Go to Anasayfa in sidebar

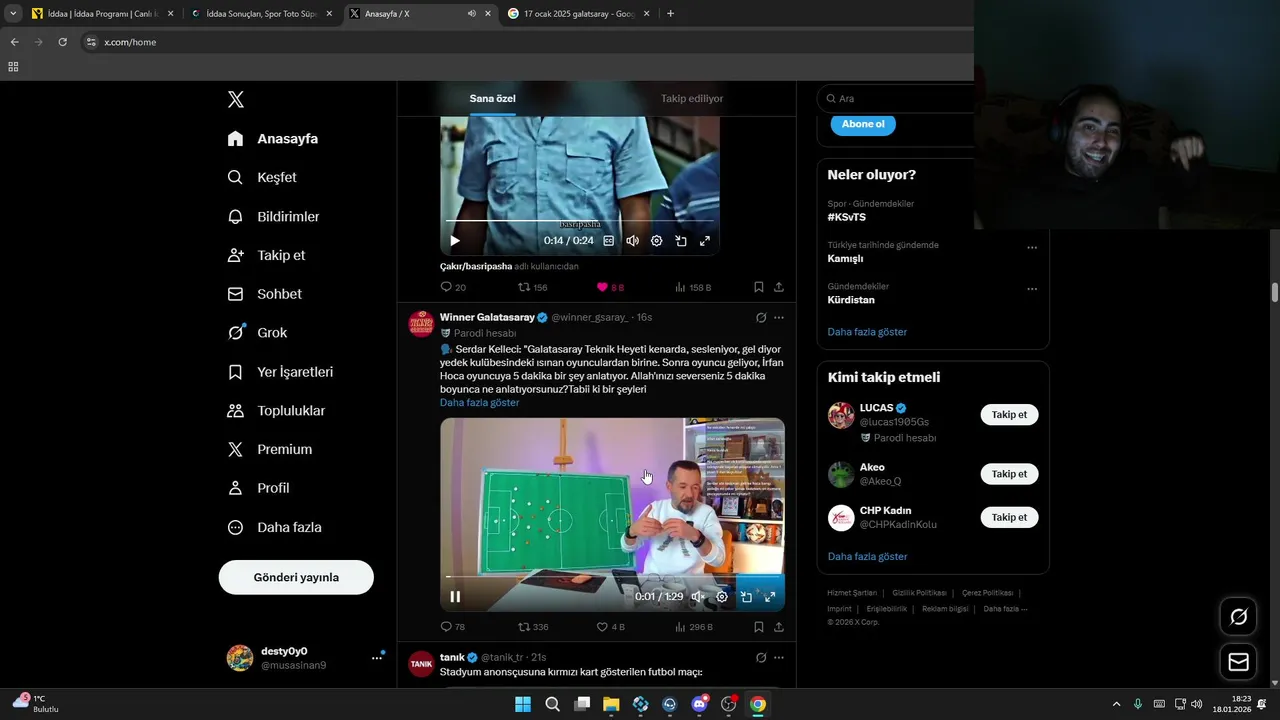coord(273,139)
